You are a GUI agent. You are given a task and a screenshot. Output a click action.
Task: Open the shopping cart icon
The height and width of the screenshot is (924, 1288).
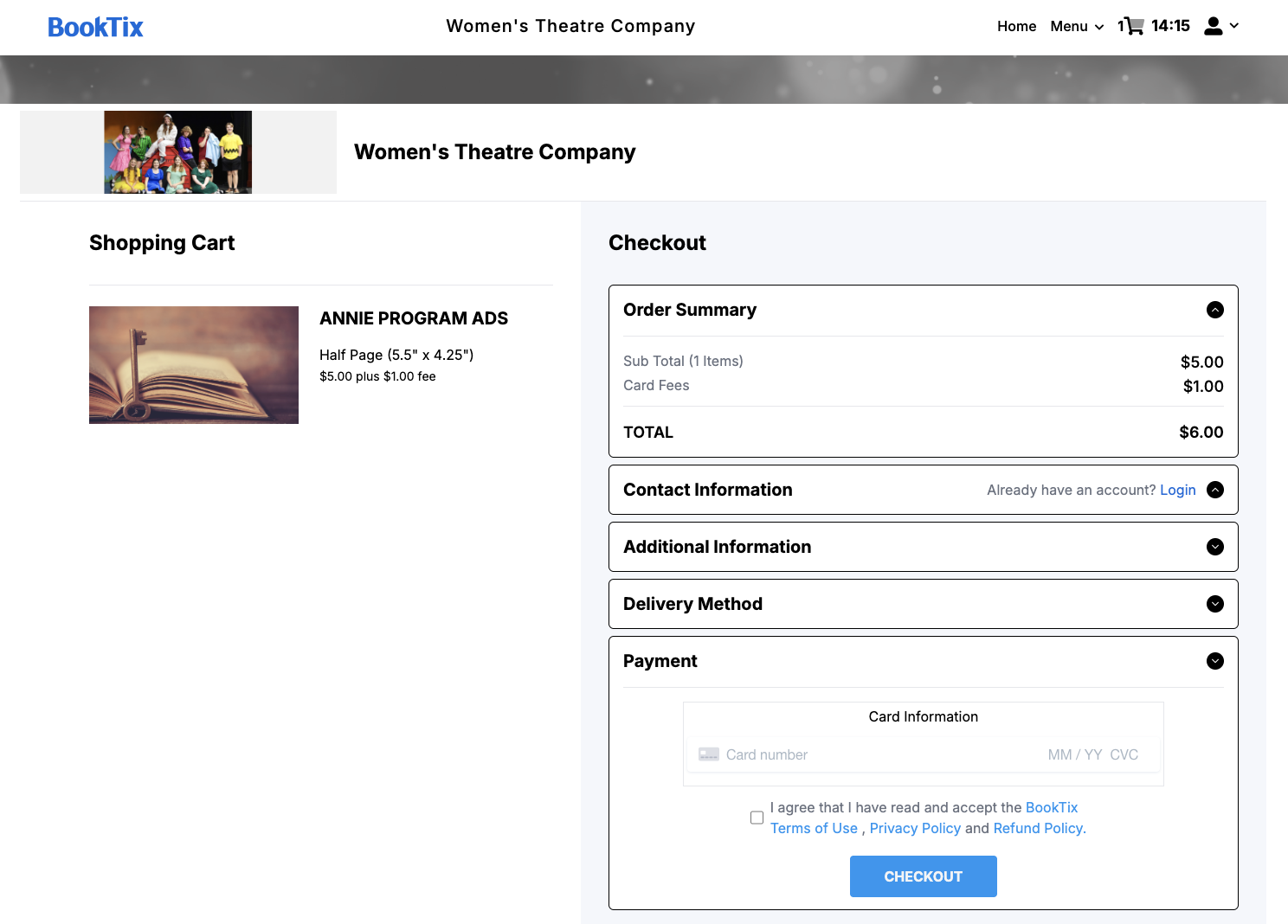point(1133,26)
